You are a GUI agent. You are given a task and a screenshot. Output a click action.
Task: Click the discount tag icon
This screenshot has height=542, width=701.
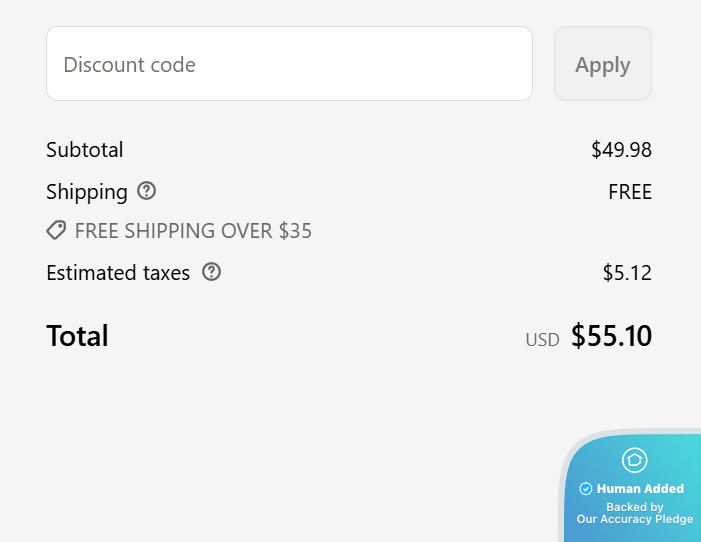click(57, 231)
